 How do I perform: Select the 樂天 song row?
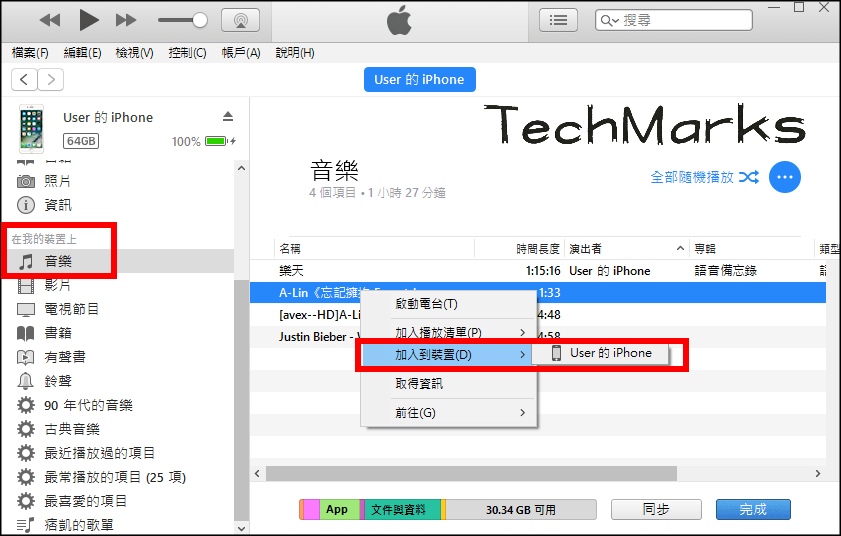(x=537, y=271)
